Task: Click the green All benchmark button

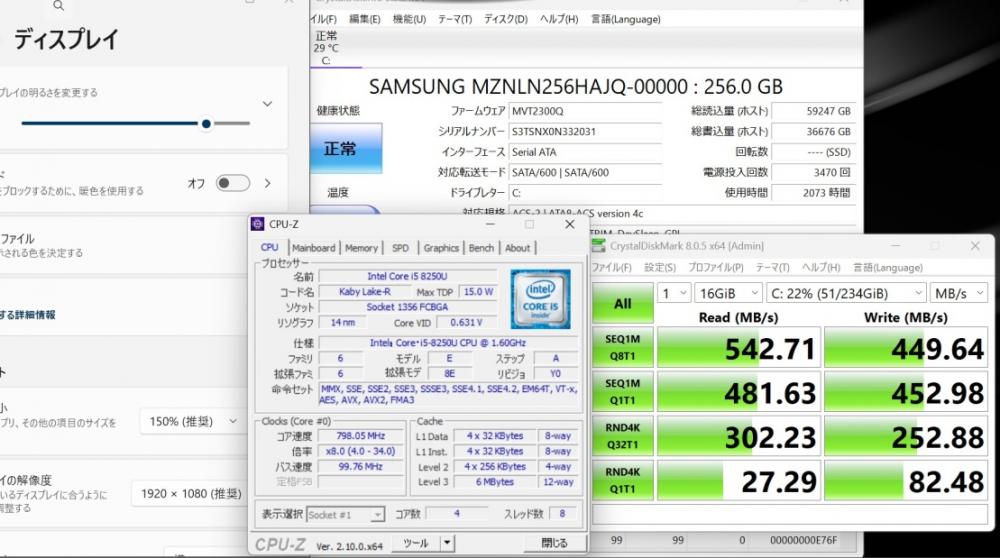Action: [x=622, y=303]
